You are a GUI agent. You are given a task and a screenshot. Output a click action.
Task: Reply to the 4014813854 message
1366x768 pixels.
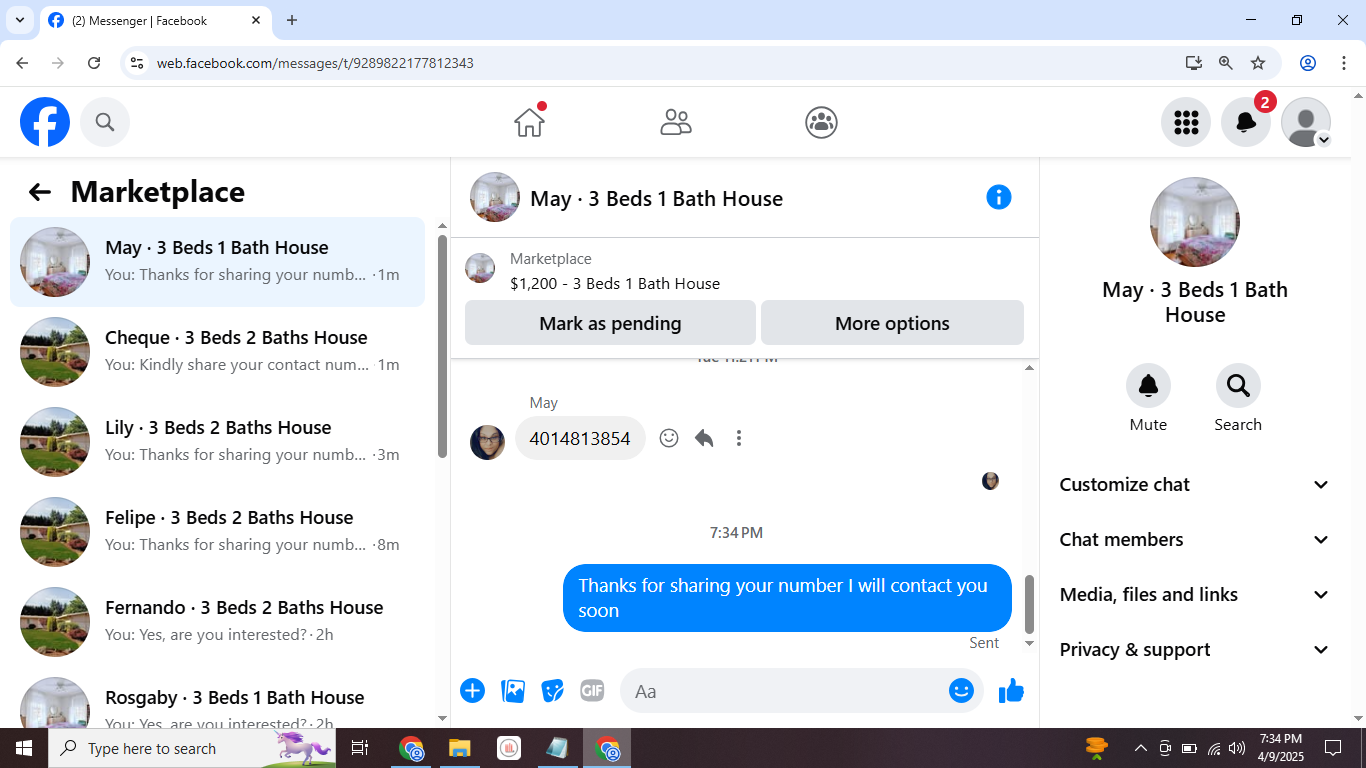tap(704, 438)
